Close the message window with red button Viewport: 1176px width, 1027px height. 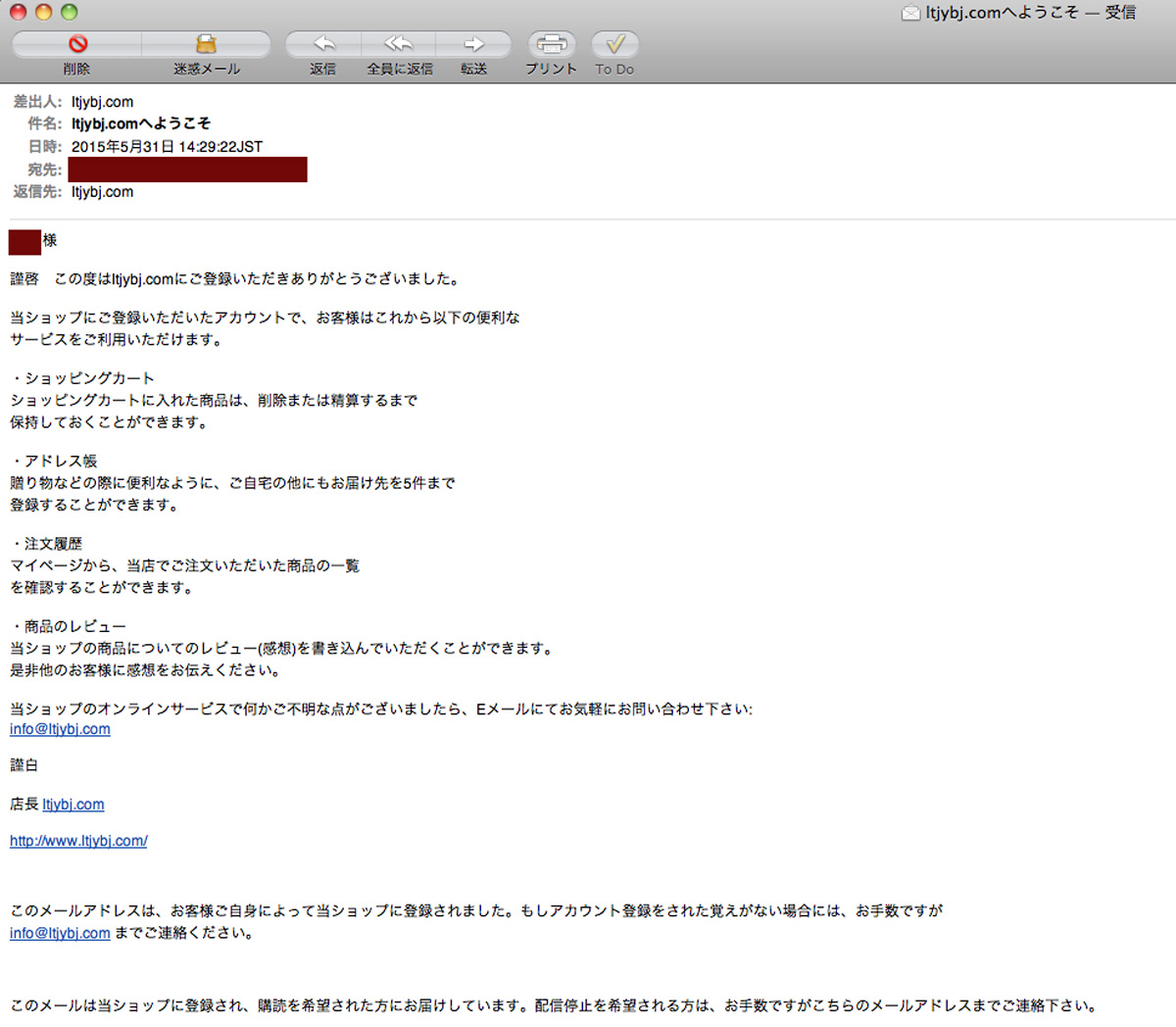coord(18,13)
